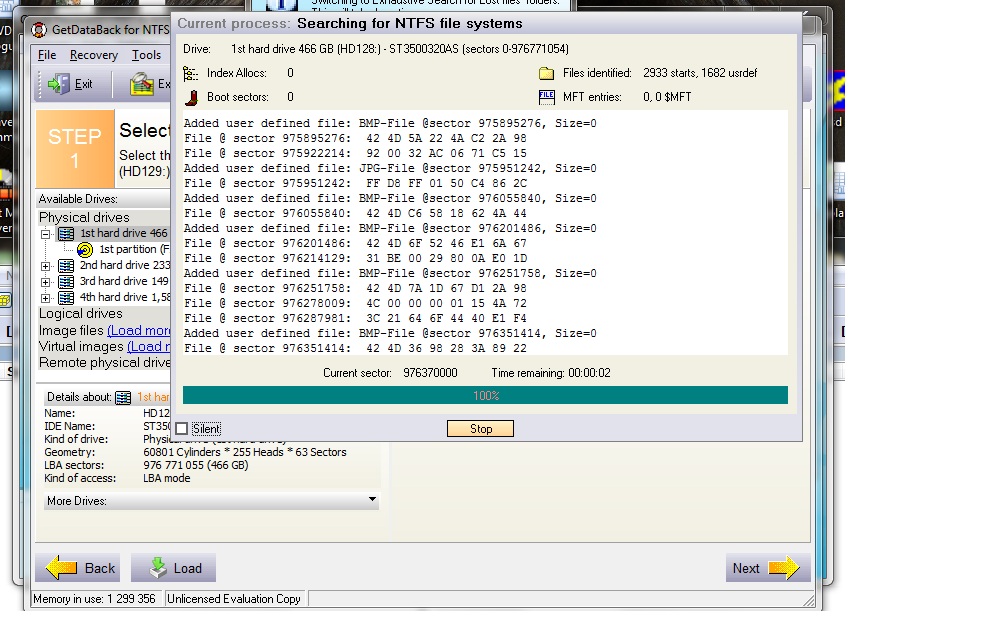The height and width of the screenshot is (630, 1008).
Task: Click the Load button
Action: tap(174, 568)
